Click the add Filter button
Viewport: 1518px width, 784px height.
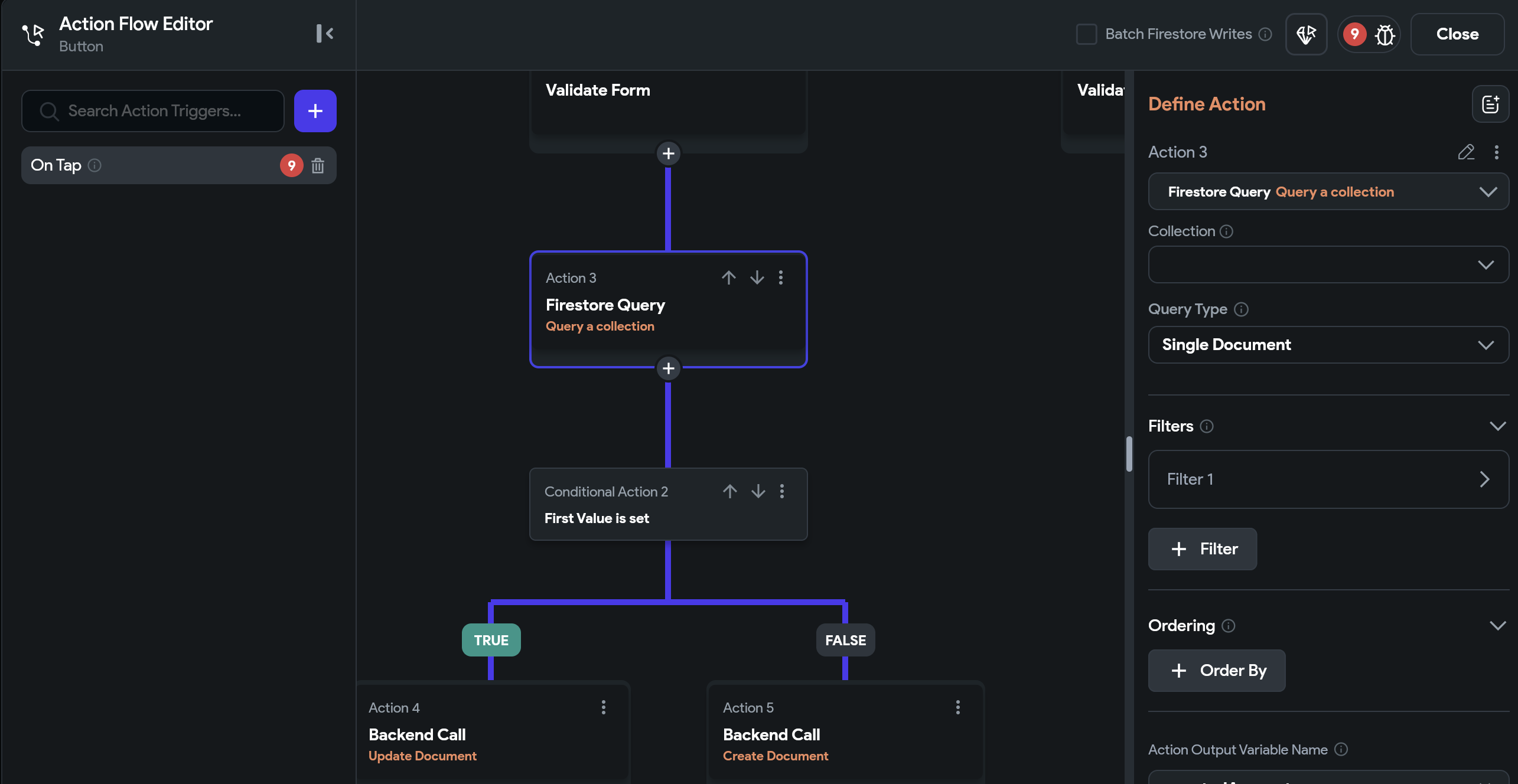click(1202, 549)
